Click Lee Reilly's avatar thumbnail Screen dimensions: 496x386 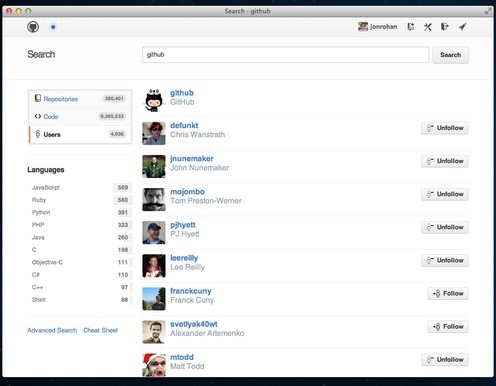[x=154, y=266]
